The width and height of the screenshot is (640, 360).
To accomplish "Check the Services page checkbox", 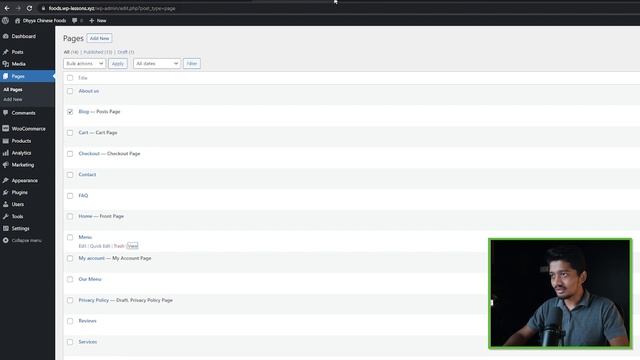I will point(70,342).
